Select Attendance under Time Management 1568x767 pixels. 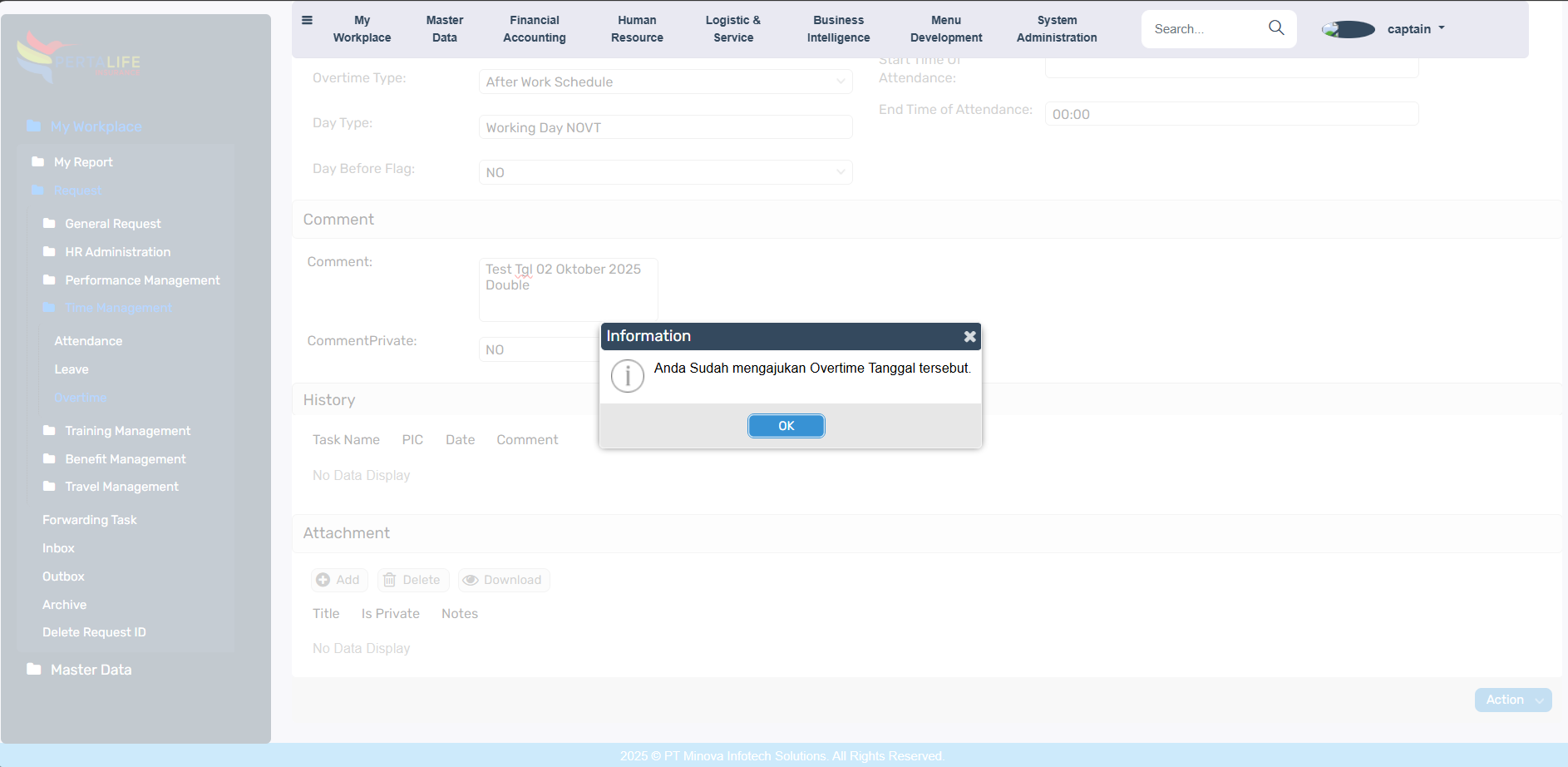(88, 341)
